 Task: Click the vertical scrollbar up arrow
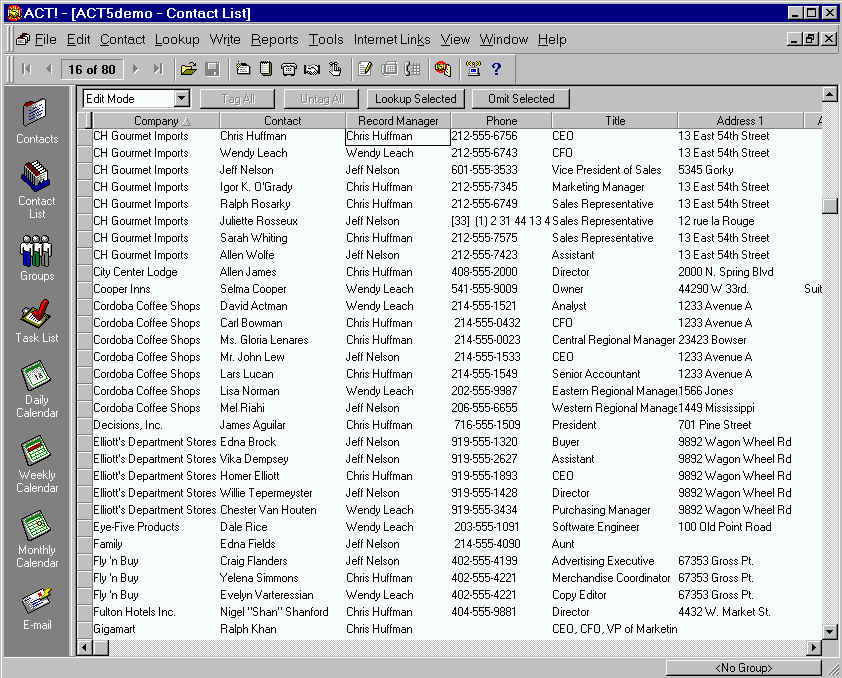(x=830, y=95)
